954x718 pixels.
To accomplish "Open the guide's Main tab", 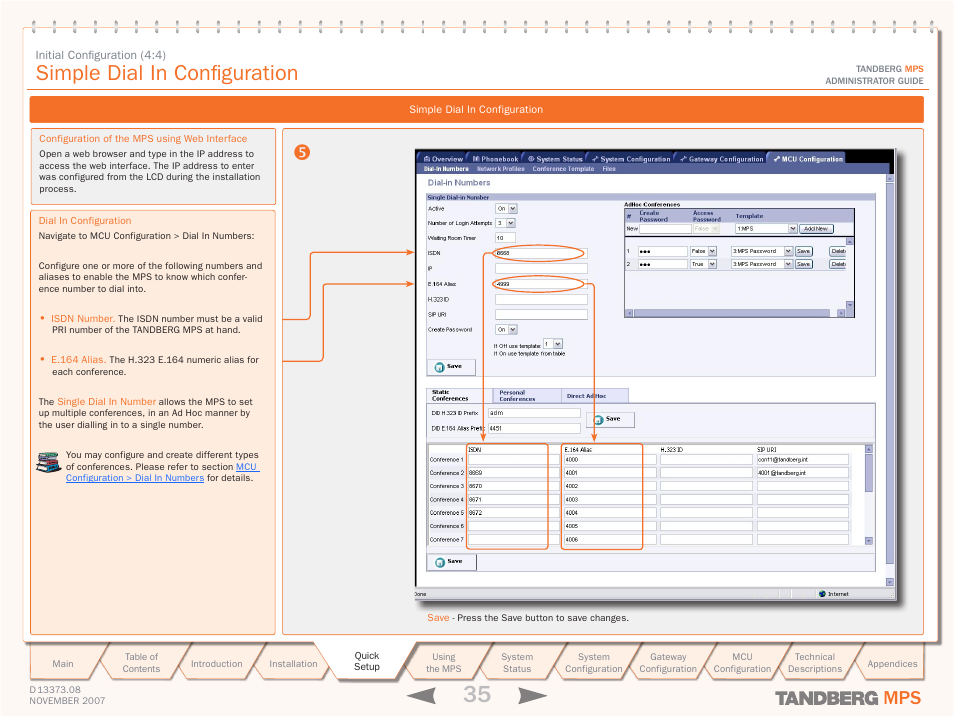I will 63,664.
